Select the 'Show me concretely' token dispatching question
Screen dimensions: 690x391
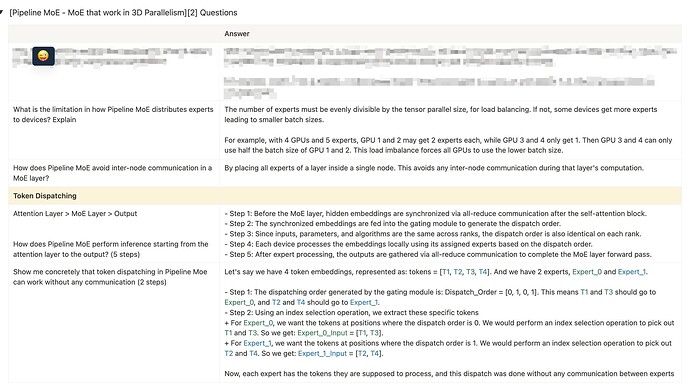coord(110,277)
